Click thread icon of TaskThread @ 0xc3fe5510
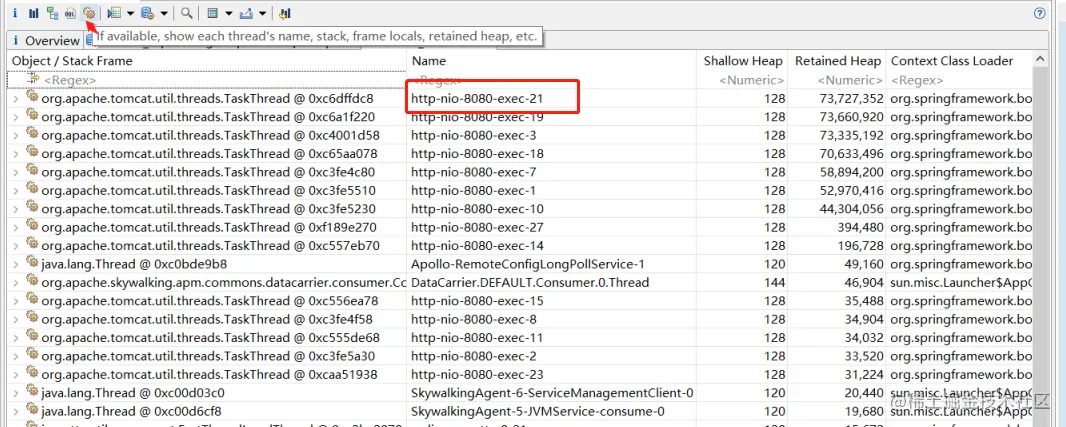 click(32, 190)
